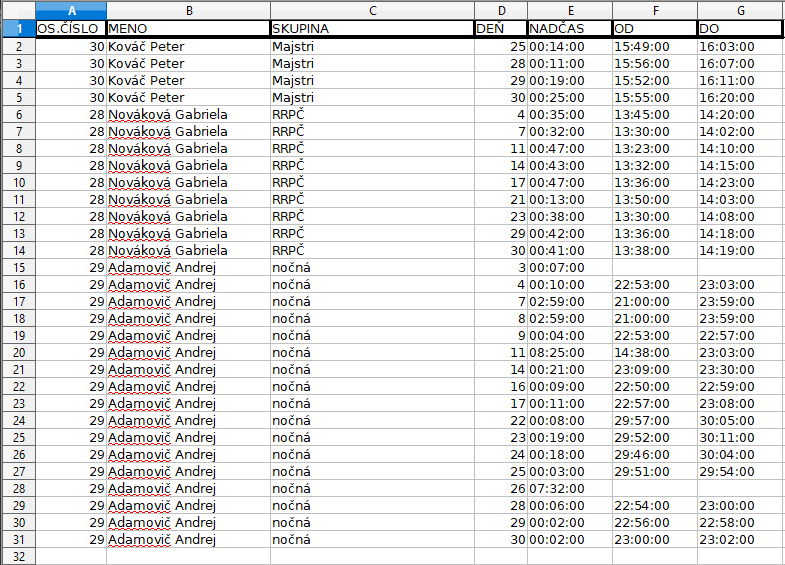This screenshot has width=785, height=565.
Task: Click the select-all corner box
Action: tap(19, 11)
